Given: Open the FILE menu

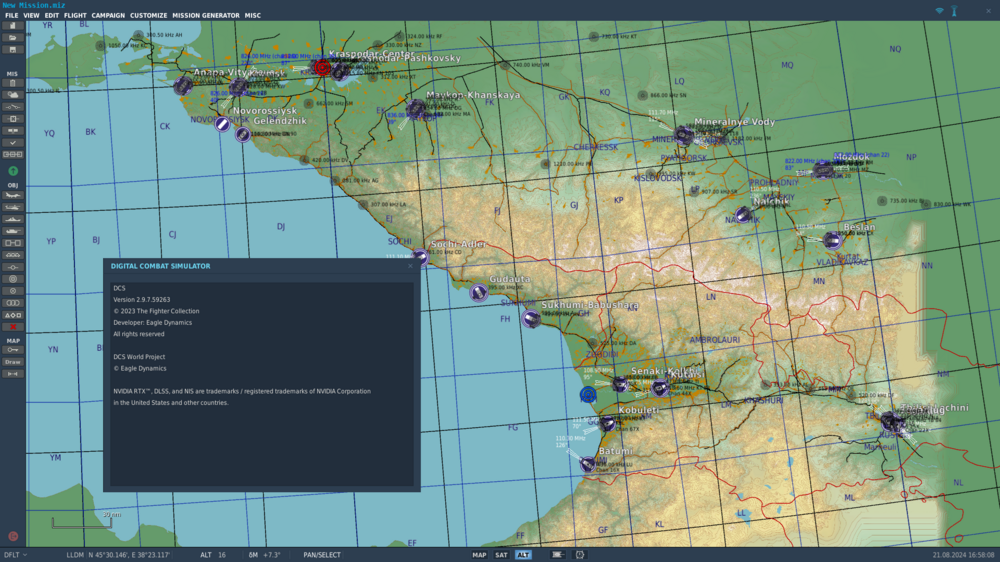Looking at the screenshot, I should click(11, 15).
